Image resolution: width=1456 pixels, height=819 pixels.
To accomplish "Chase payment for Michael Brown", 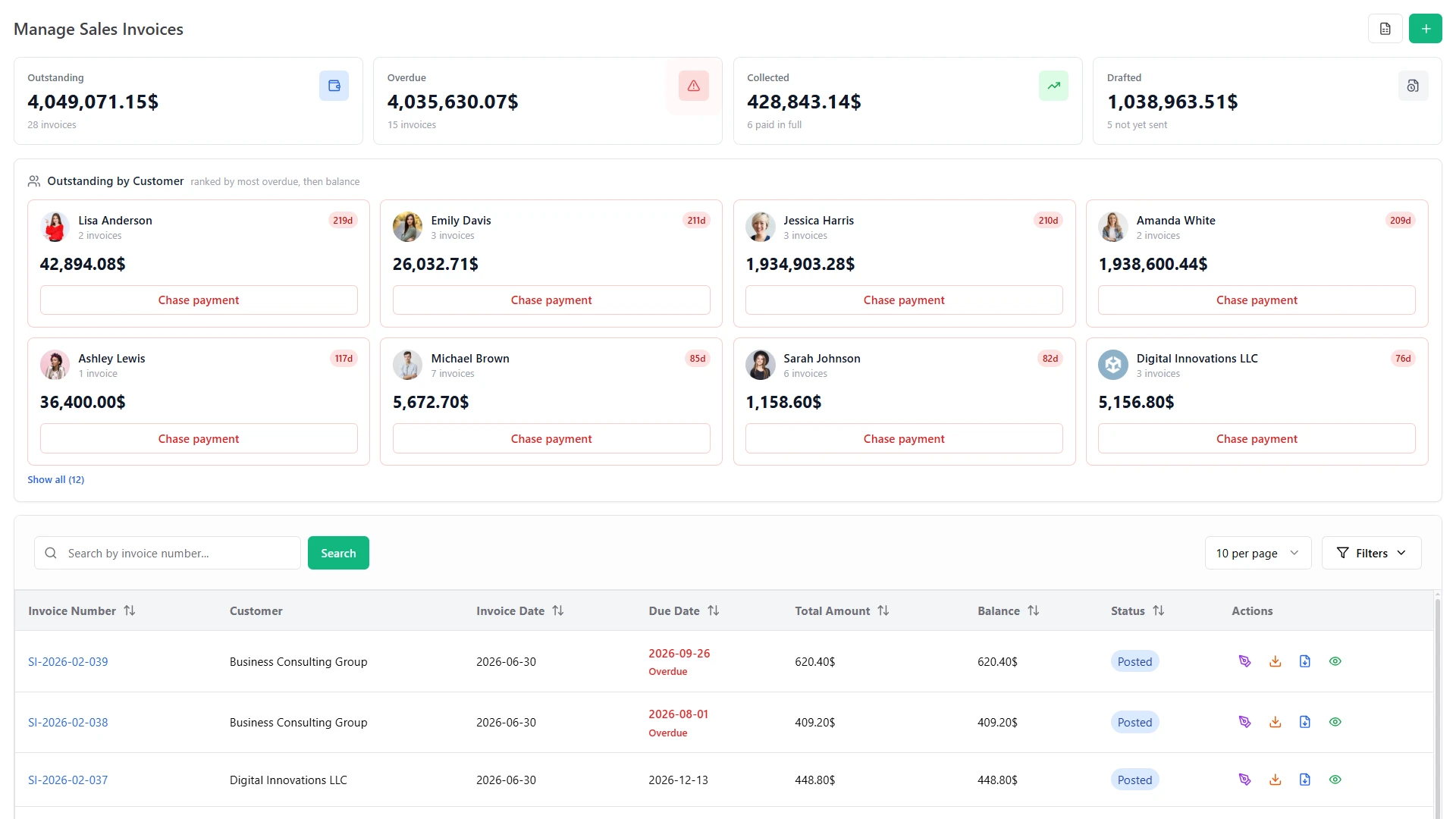I will [551, 438].
